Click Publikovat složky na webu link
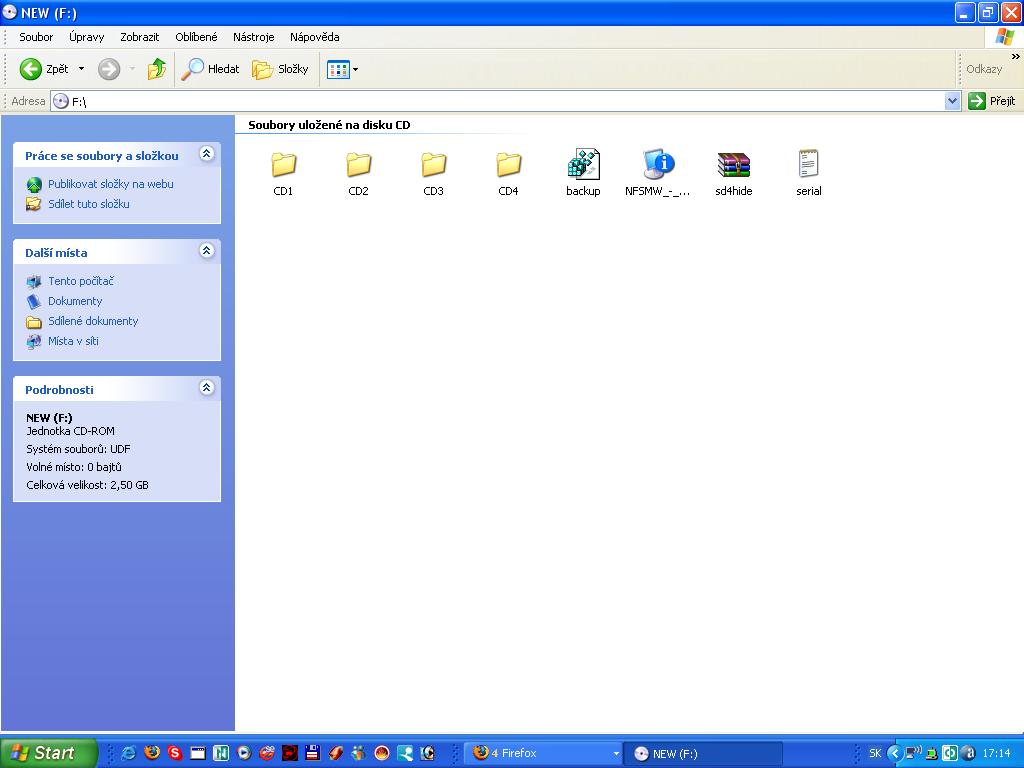Viewport: 1024px width, 768px height. click(110, 184)
